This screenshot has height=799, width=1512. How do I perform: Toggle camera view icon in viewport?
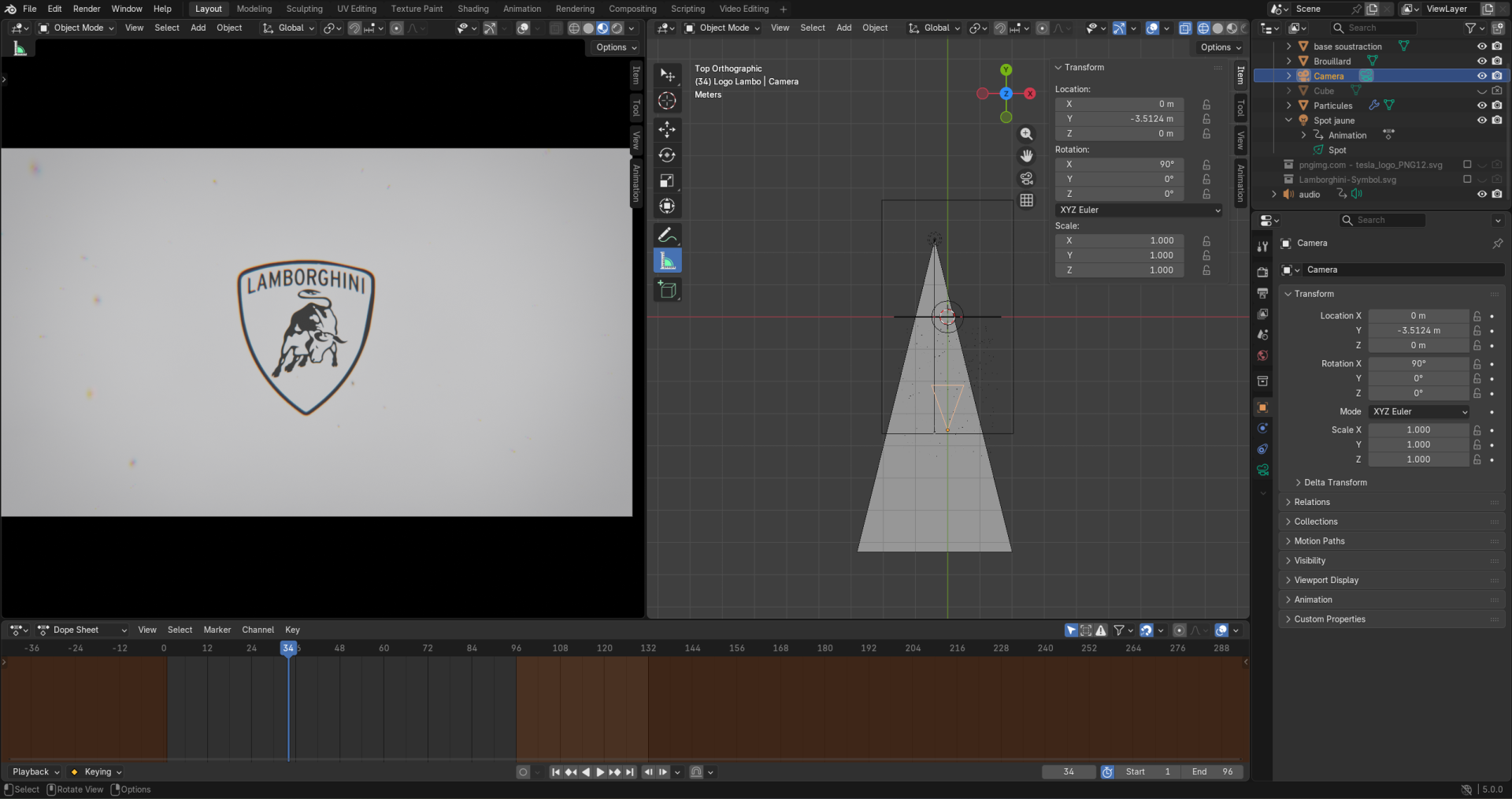[1026, 178]
